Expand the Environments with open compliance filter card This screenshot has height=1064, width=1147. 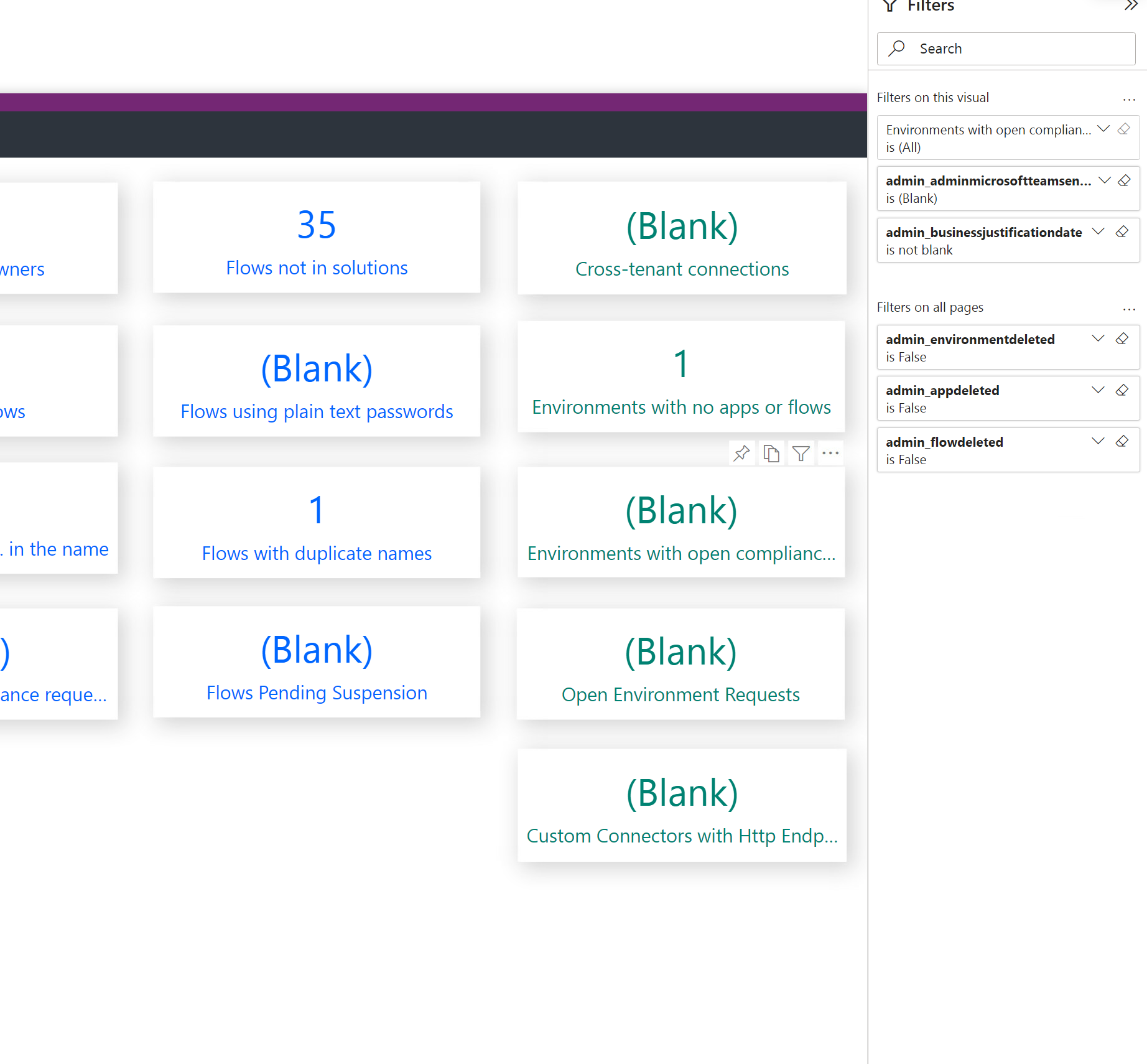point(1103,128)
